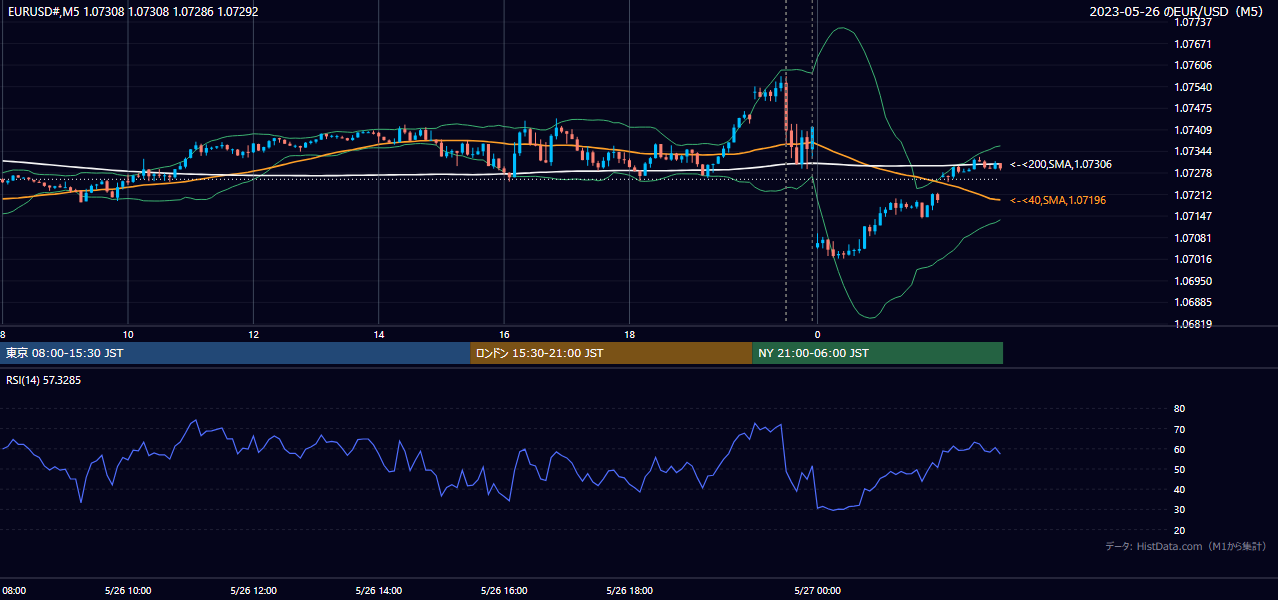
Task: Click the RSI 60 level label
Action: [1179, 449]
